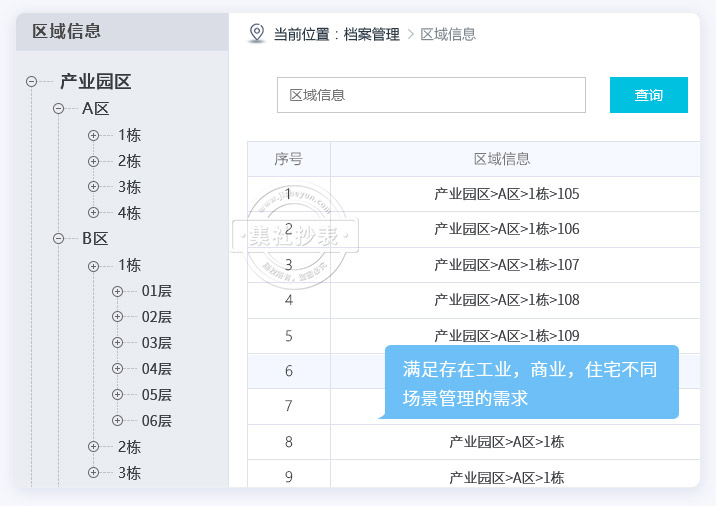This screenshot has width=716, height=506.
Task: Click the 区域信息 breadcrumb item
Action: (448, 34)
